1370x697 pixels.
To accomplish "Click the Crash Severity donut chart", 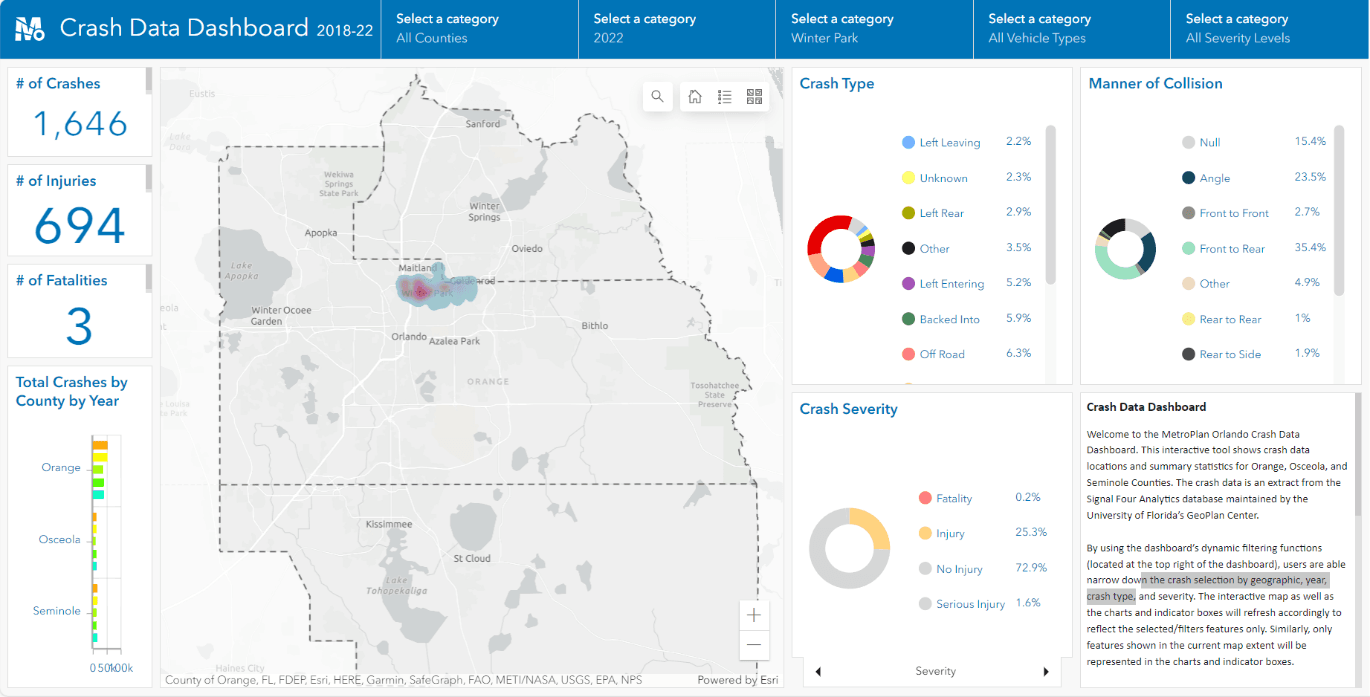I will tap(847, 548).
